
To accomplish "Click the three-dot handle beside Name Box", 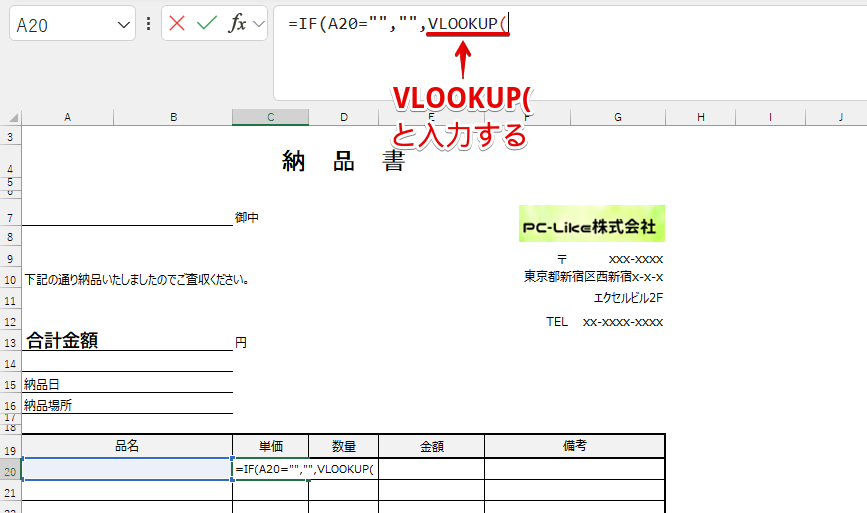I will click(x=148, y=23).
